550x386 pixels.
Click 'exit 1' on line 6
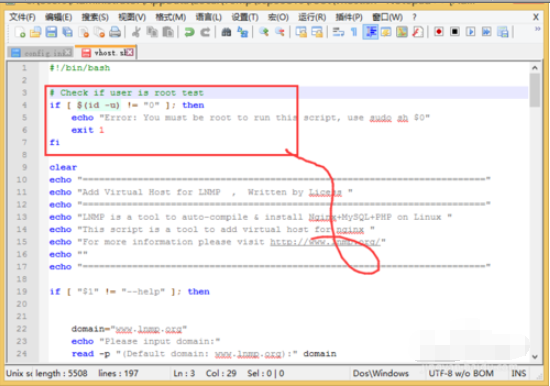[x=88, y=130]
